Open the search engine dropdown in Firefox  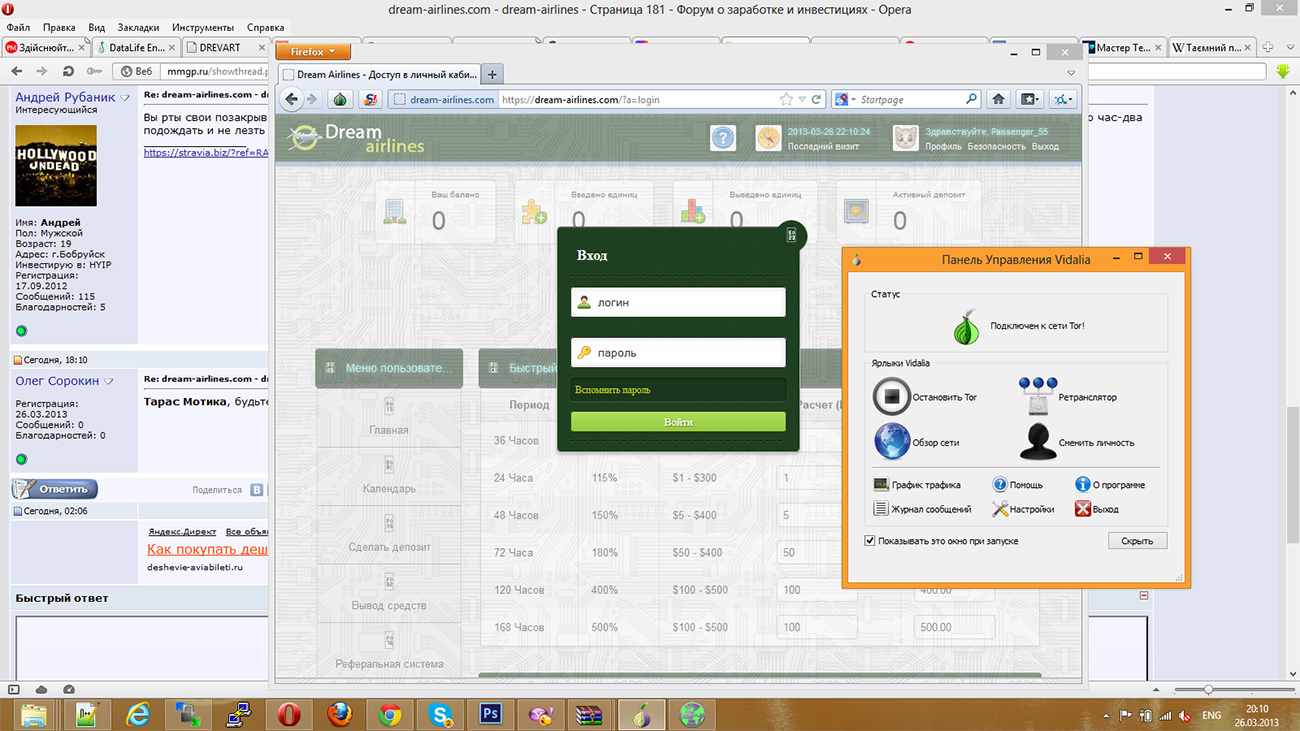pyautogui.click(x=844, y=100)
